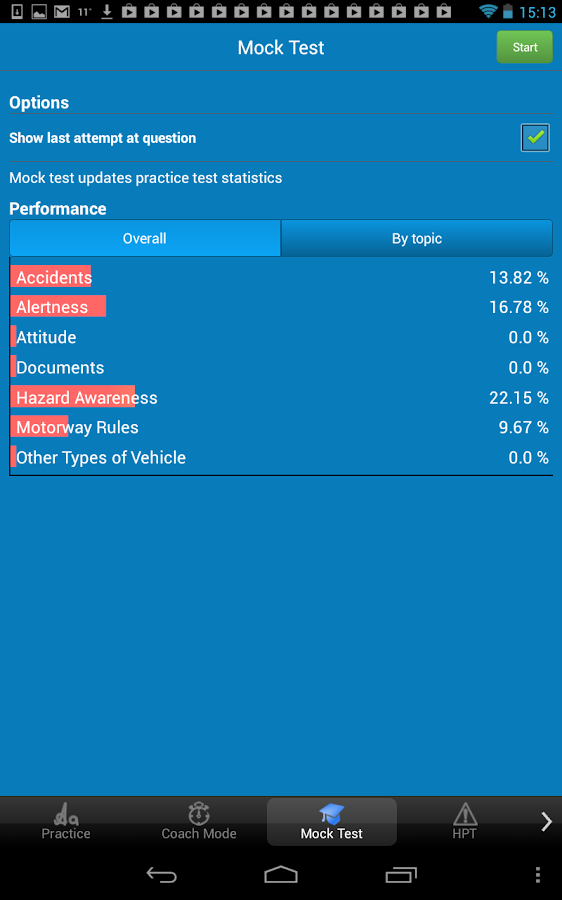Start the mock test
562x900 pixels.
pos(525,47)
